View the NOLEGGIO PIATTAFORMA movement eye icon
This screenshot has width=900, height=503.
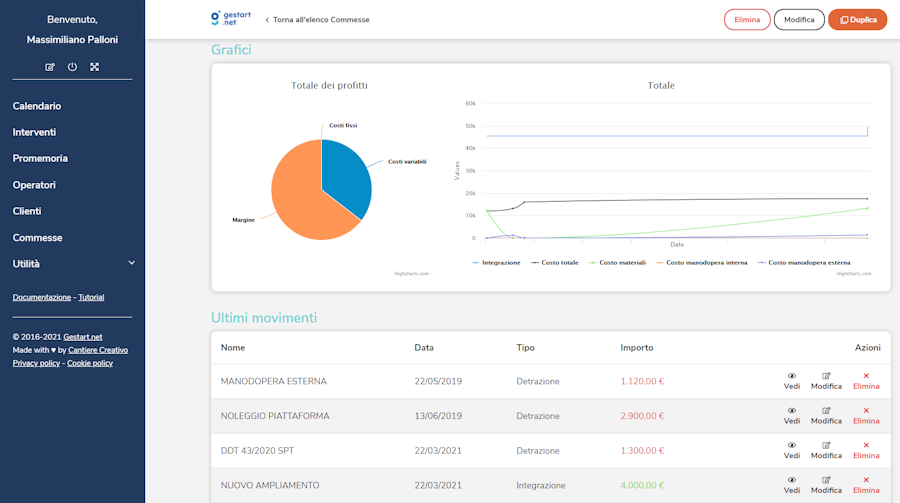[792, 416]
